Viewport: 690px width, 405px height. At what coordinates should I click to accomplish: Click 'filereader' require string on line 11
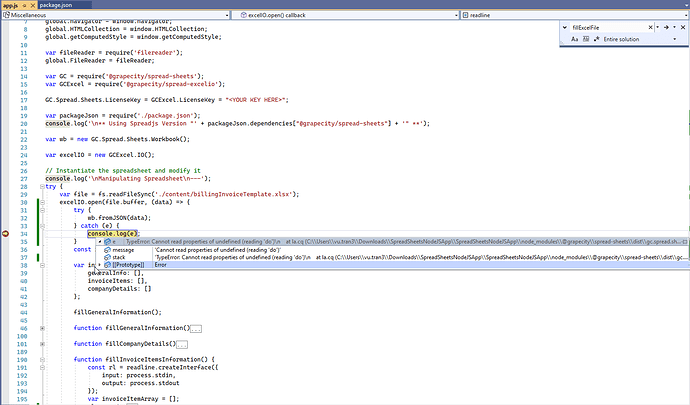pyautogui.click(x=154, y=53)
